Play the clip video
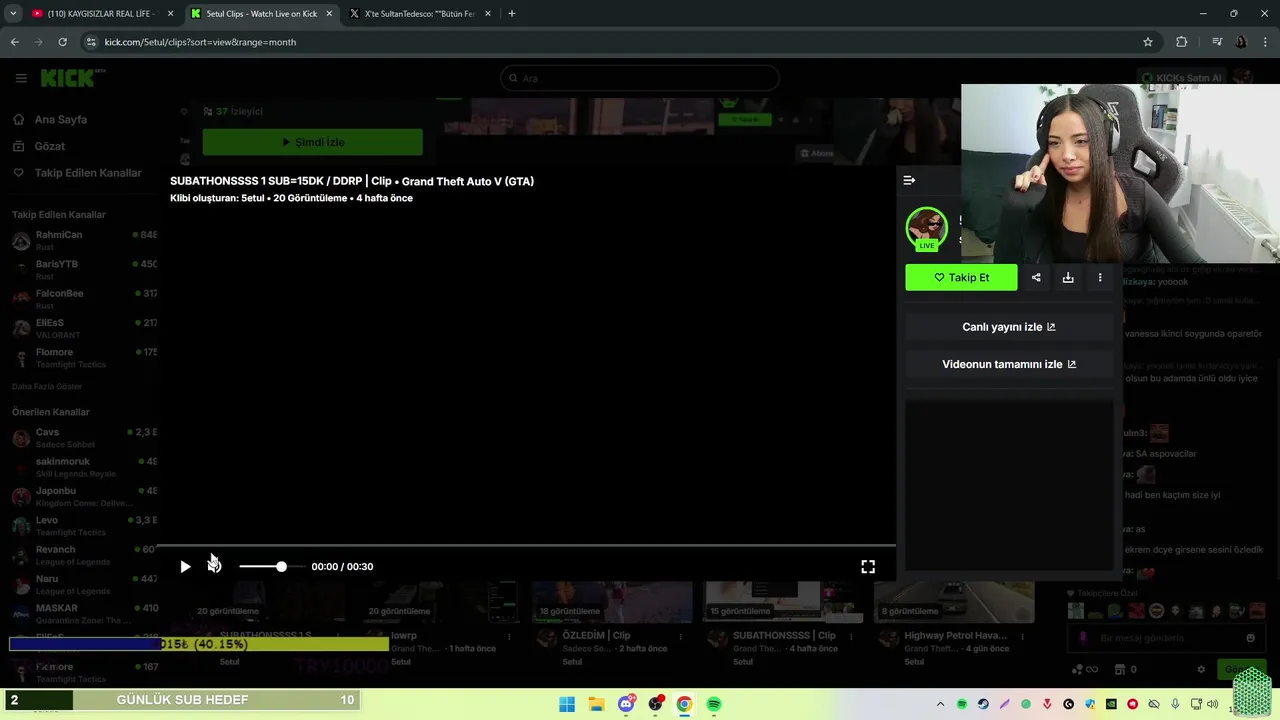1280x720 pixels. (x=185, y=567)
